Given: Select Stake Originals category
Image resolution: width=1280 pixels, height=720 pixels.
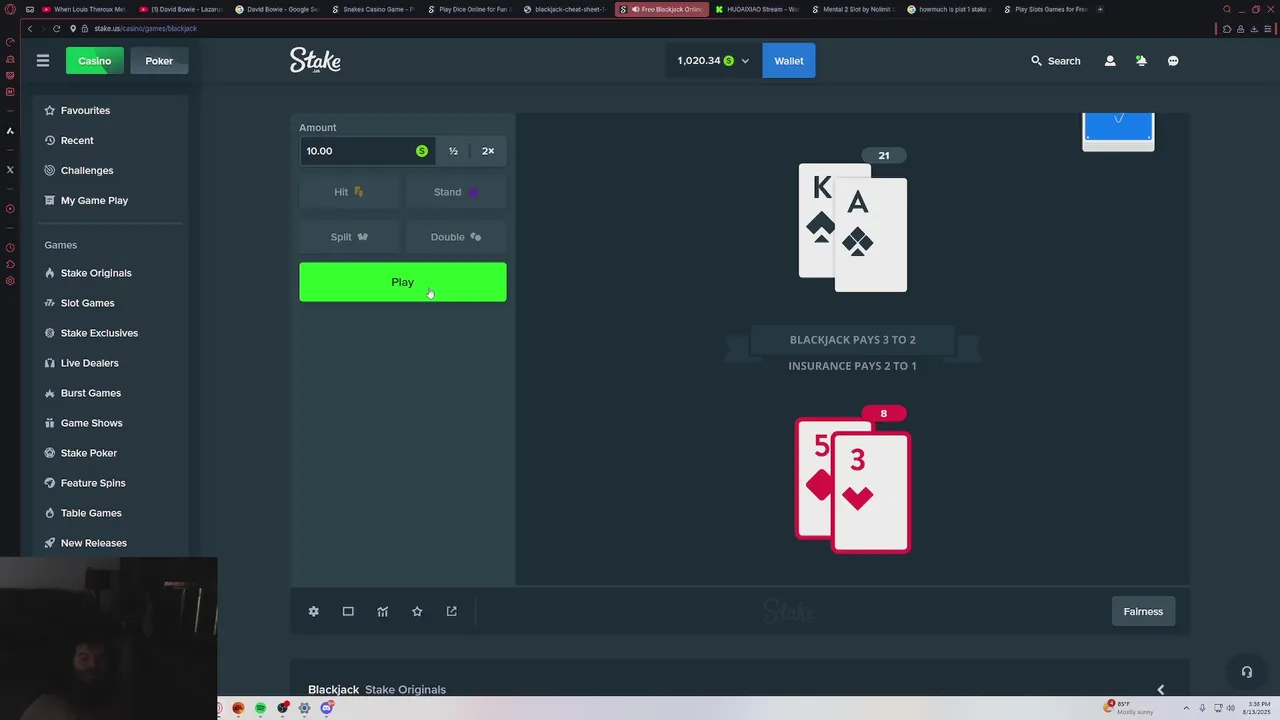Looking at the screenshot, I should pos(110,273).
